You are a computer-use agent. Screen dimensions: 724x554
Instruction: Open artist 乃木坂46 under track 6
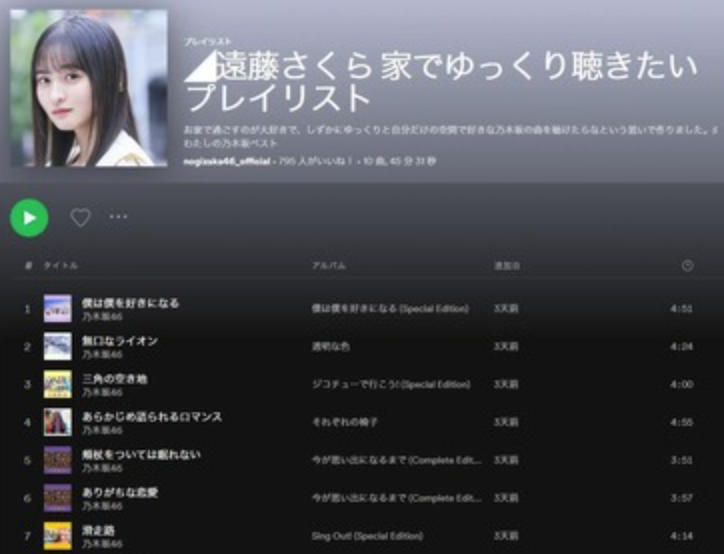point(102,506)
